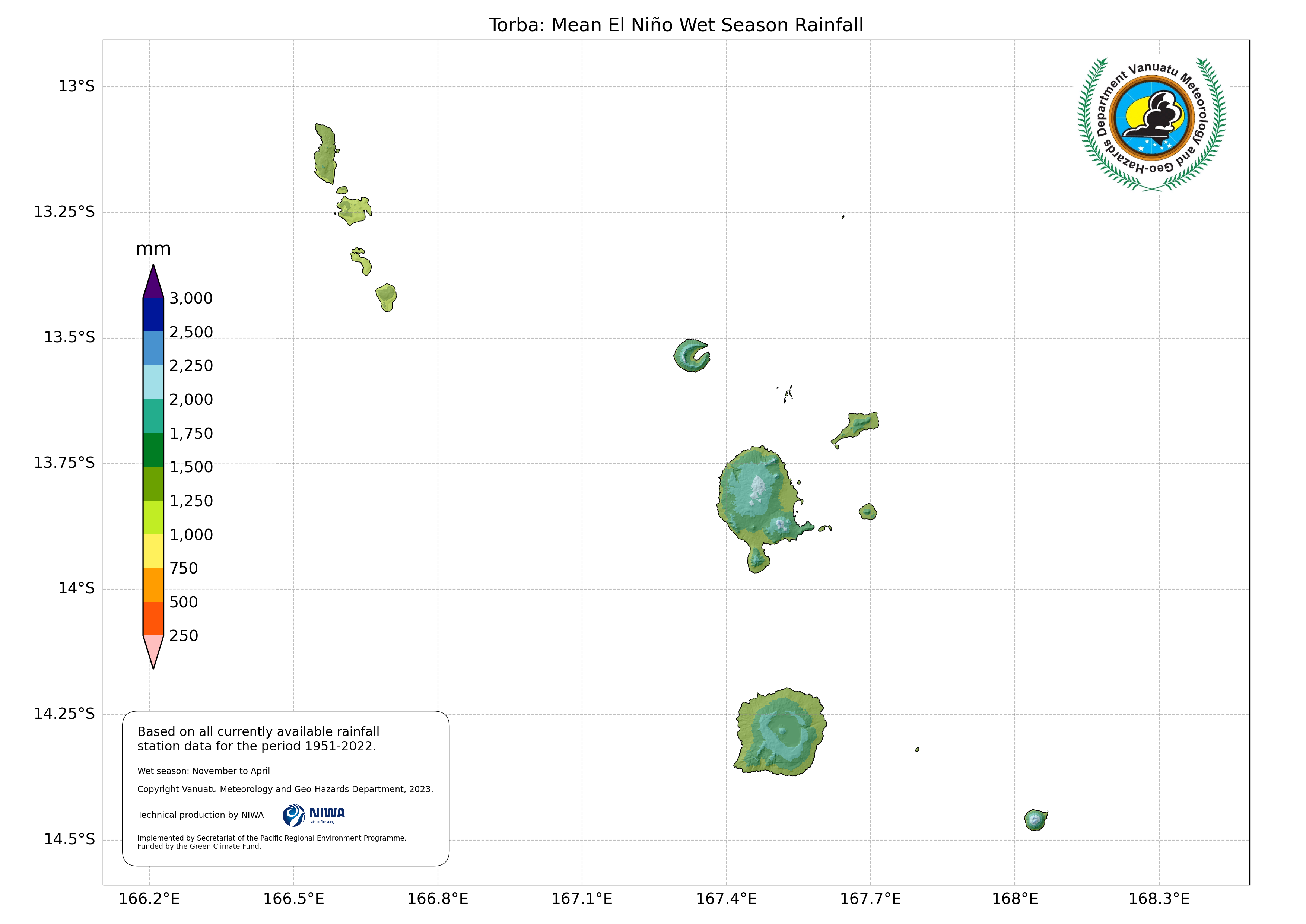
Task: Click the crescent-shaped island on the map
Action: pos(687,357)
